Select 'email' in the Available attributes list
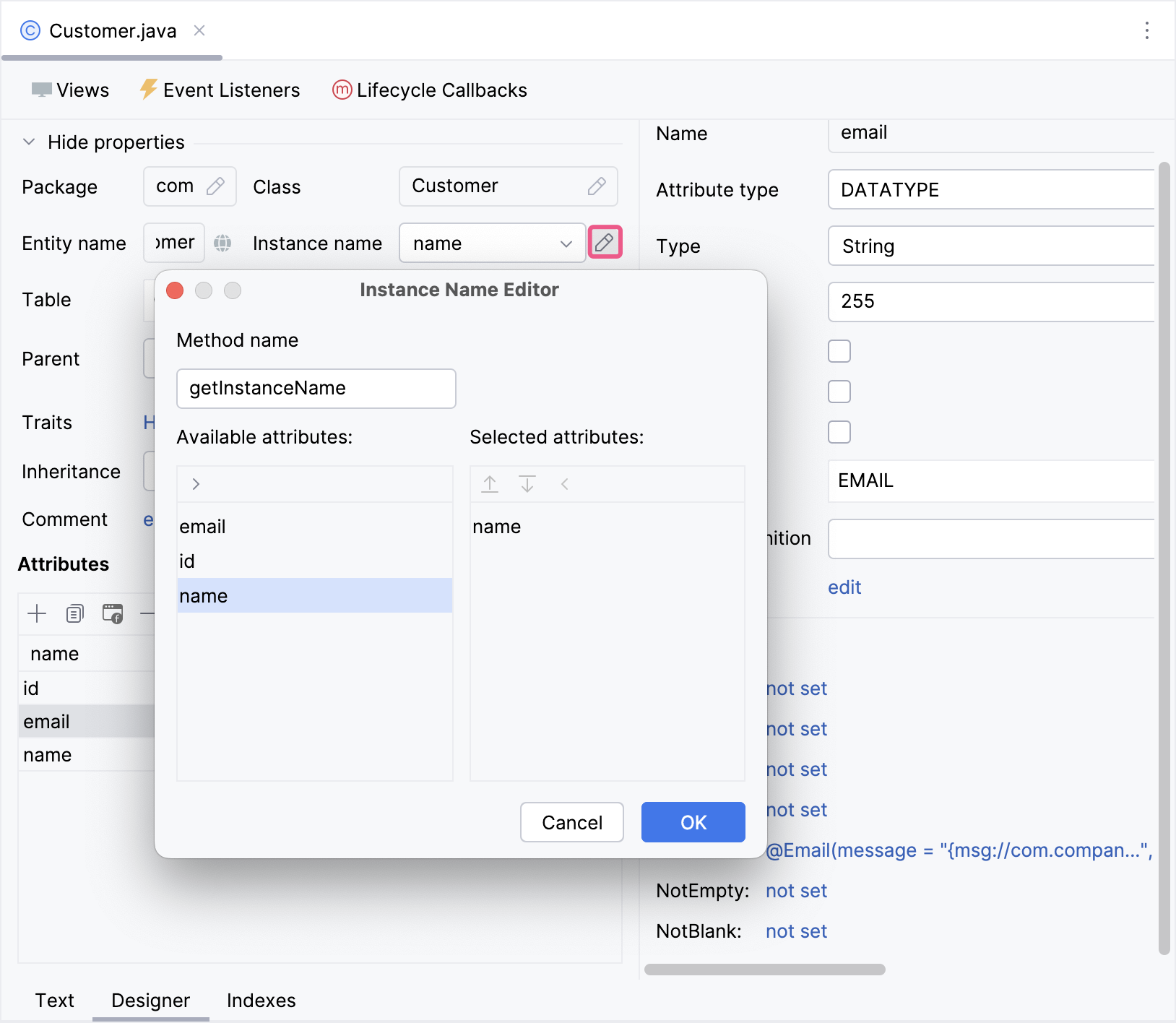 [202, 526]
